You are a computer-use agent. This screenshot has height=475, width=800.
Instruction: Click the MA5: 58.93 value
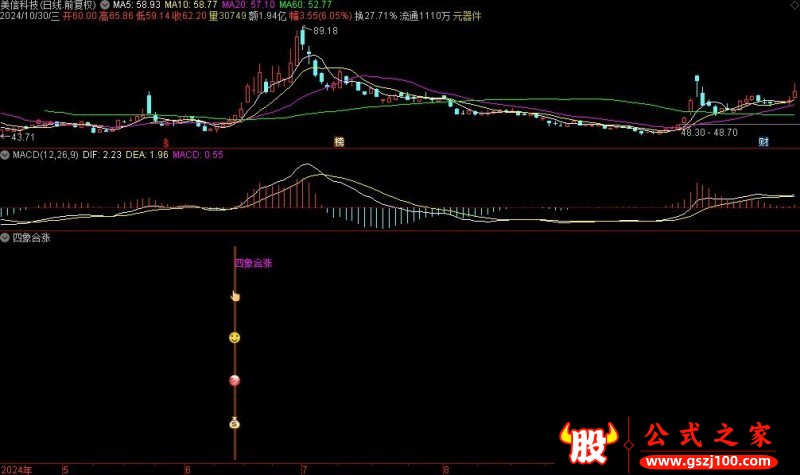[136, 5]
